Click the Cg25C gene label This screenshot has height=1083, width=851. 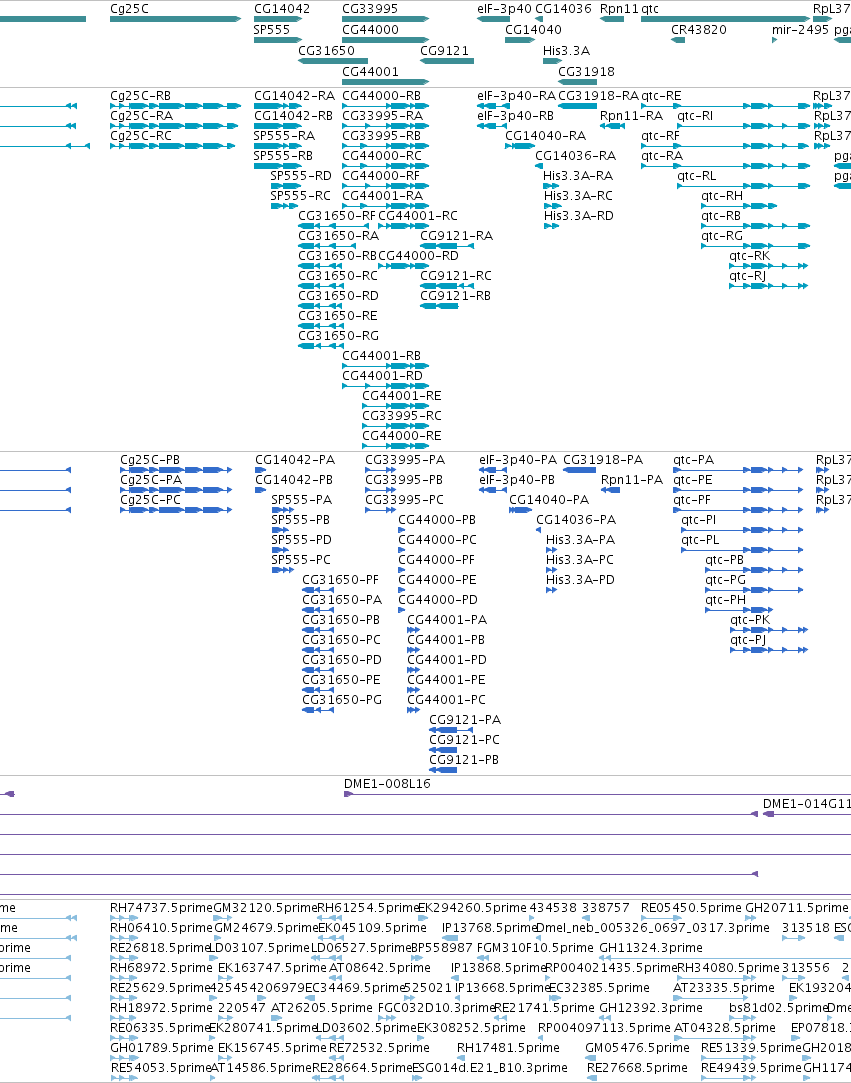click(129, 9)
